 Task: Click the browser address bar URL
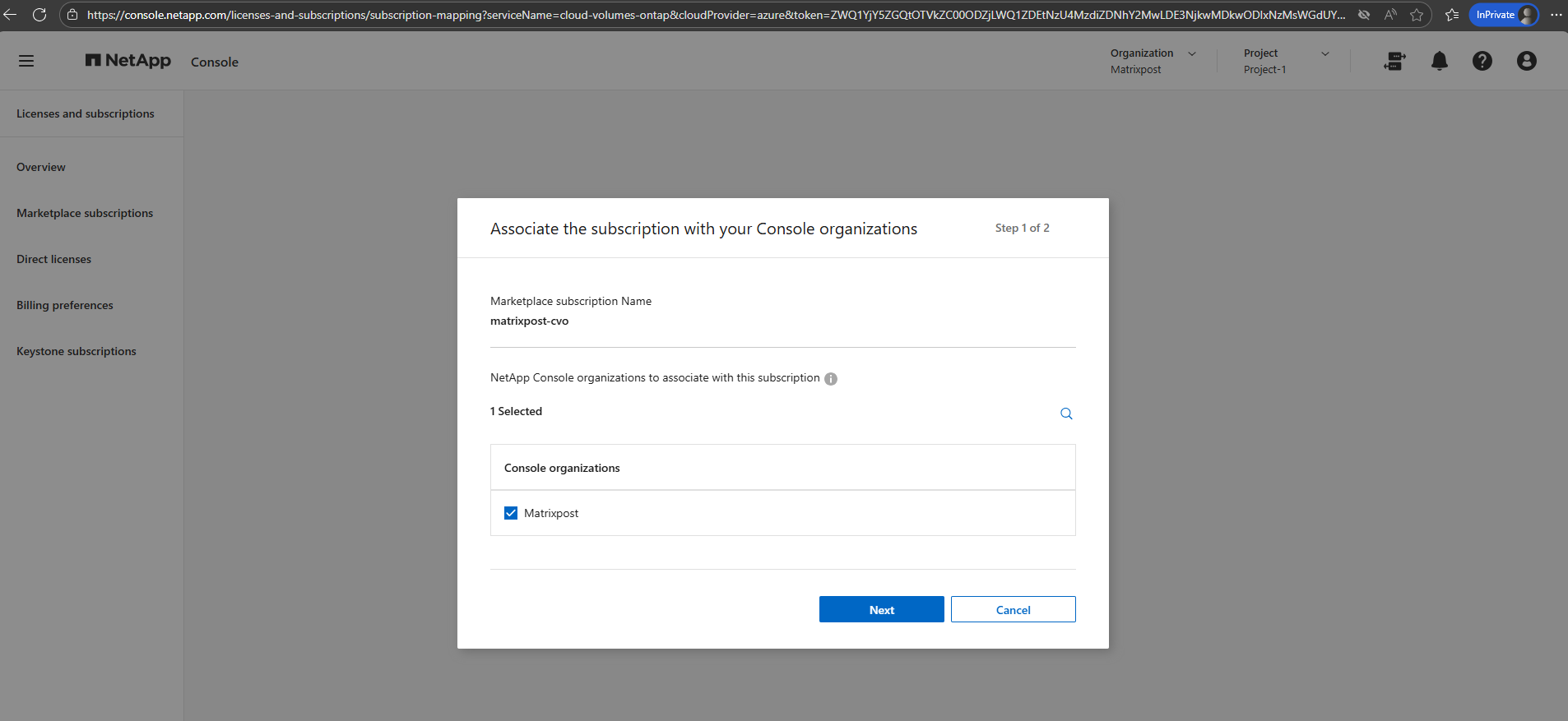point(716,15)
